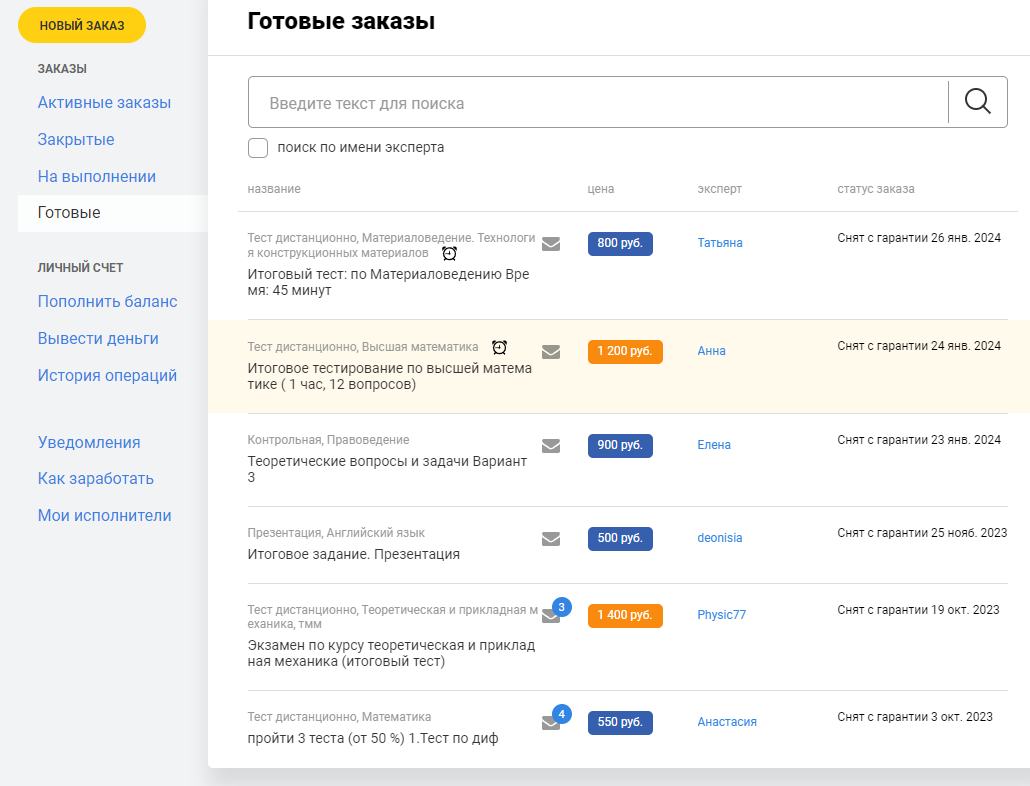Screen dimensions: 1030x786
Task: Switch to На выполнении orders
Action: click(x=97, y=176)
